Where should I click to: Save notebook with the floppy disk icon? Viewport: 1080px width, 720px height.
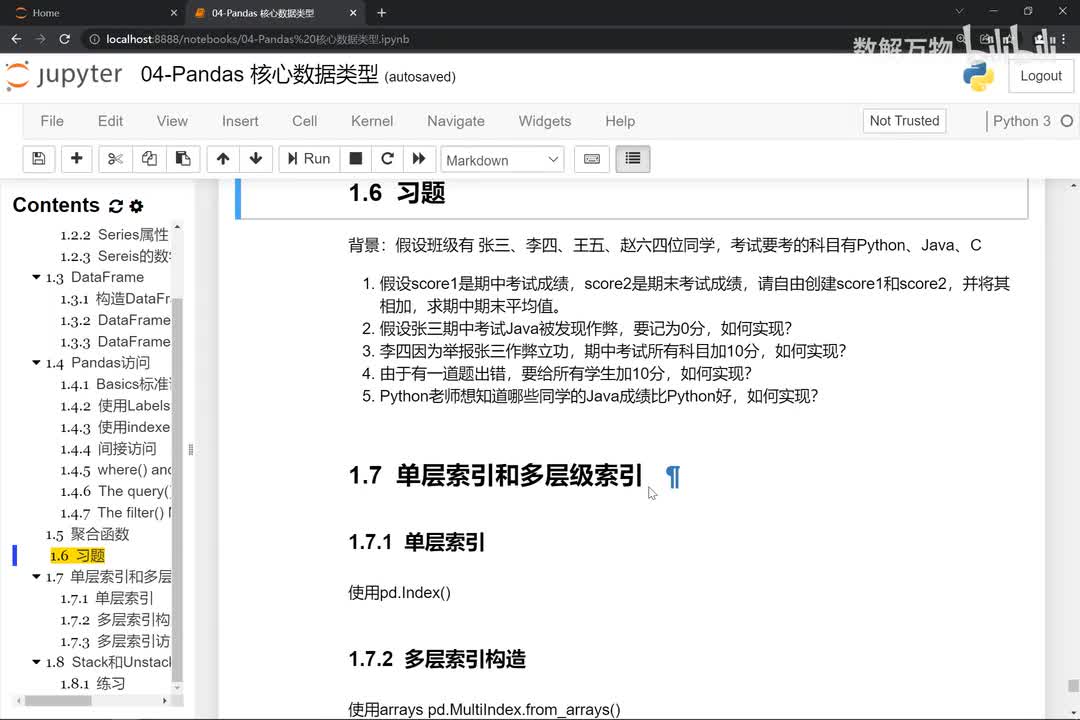[39, 159]
